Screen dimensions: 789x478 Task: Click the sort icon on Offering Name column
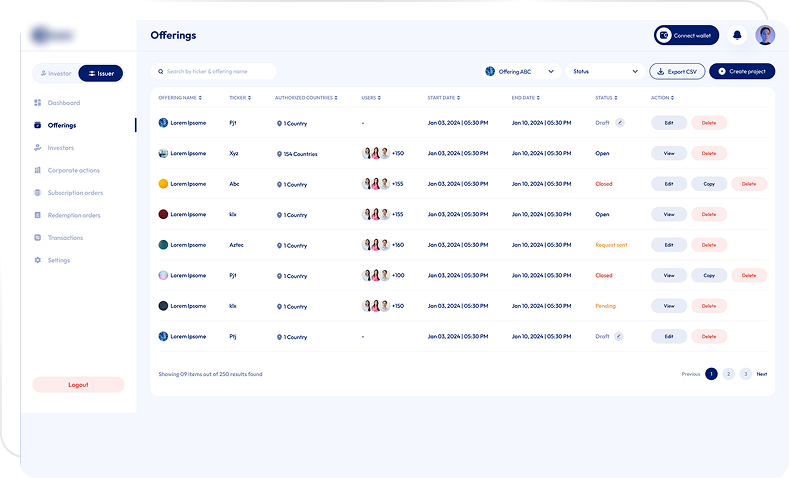[200, 98]
